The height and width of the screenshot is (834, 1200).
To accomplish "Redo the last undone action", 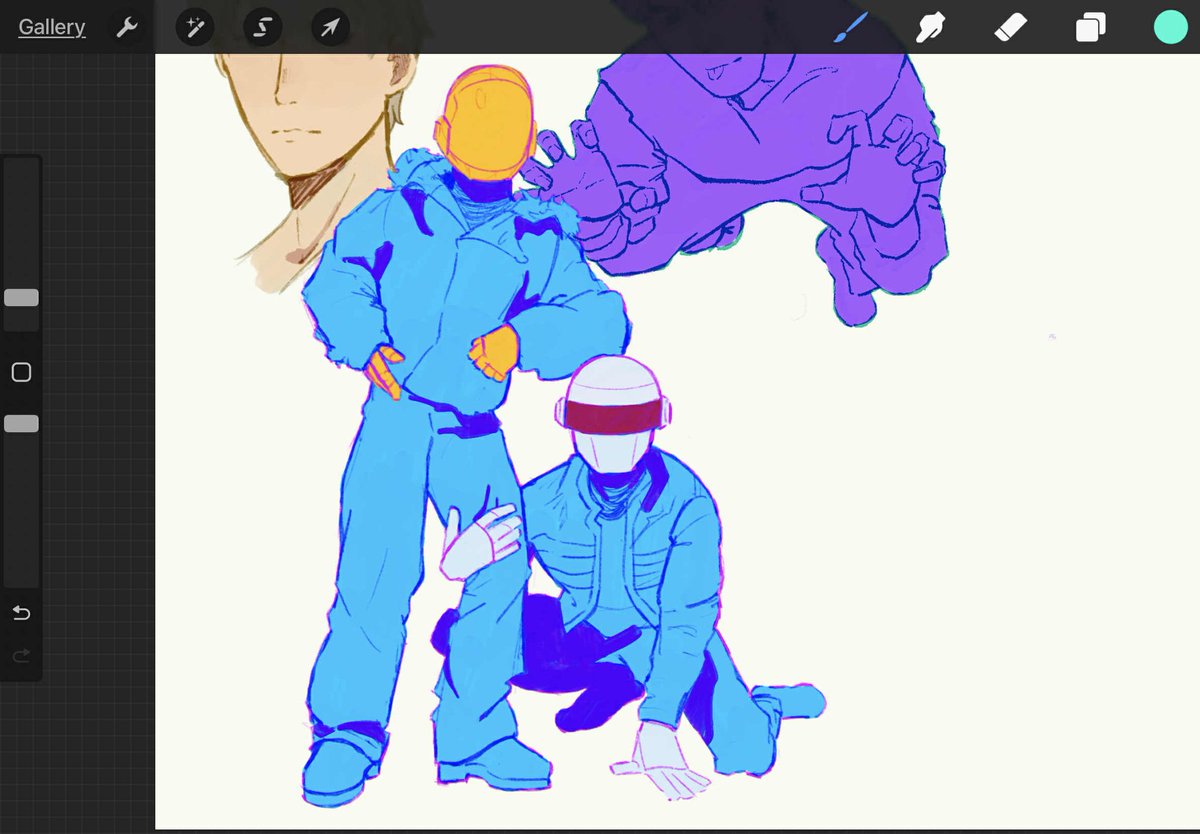I will coord(21,656).
